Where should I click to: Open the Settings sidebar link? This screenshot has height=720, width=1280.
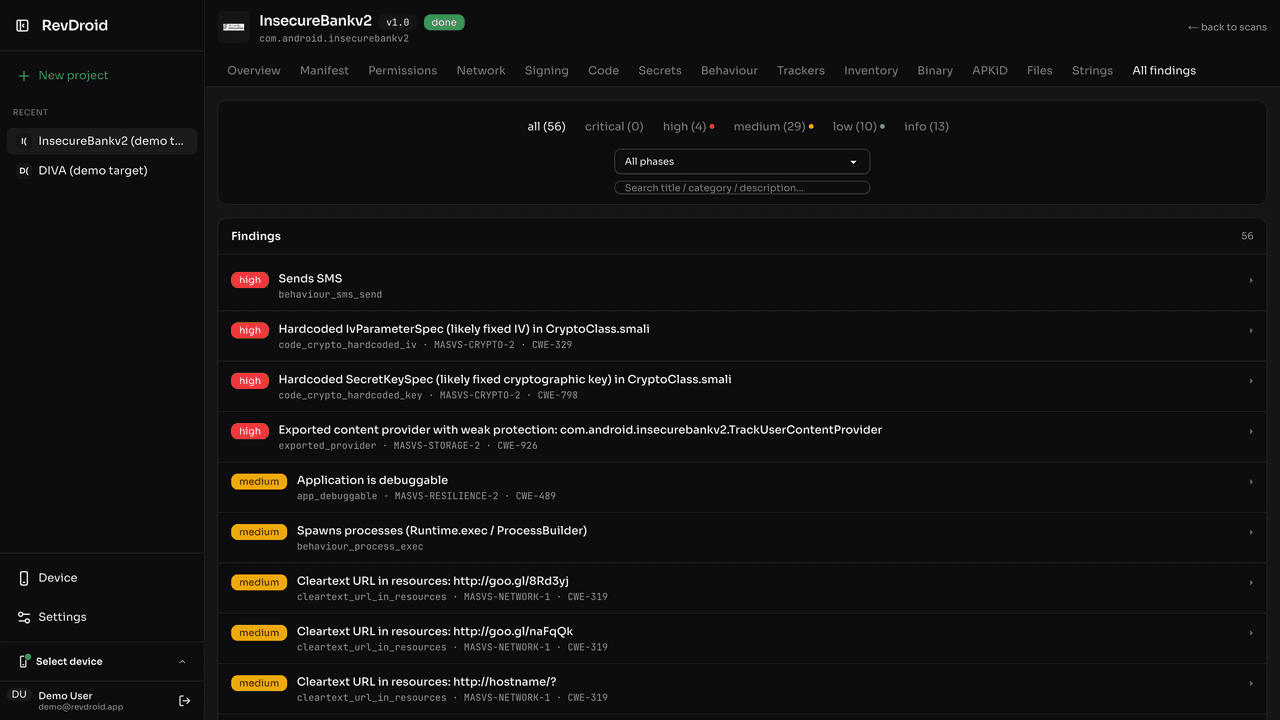click(102, 617)
